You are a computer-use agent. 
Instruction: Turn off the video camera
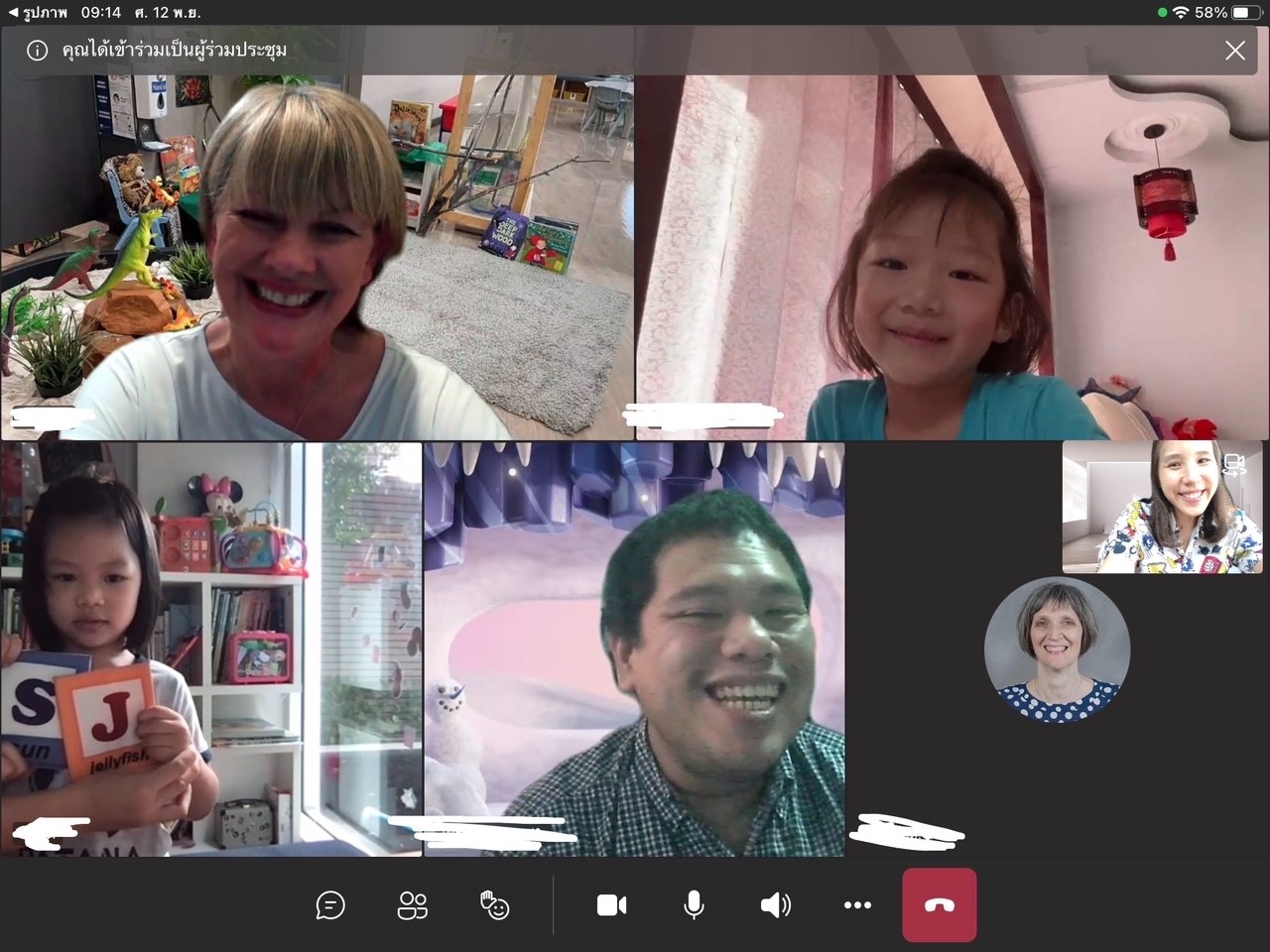pos(611,905)
